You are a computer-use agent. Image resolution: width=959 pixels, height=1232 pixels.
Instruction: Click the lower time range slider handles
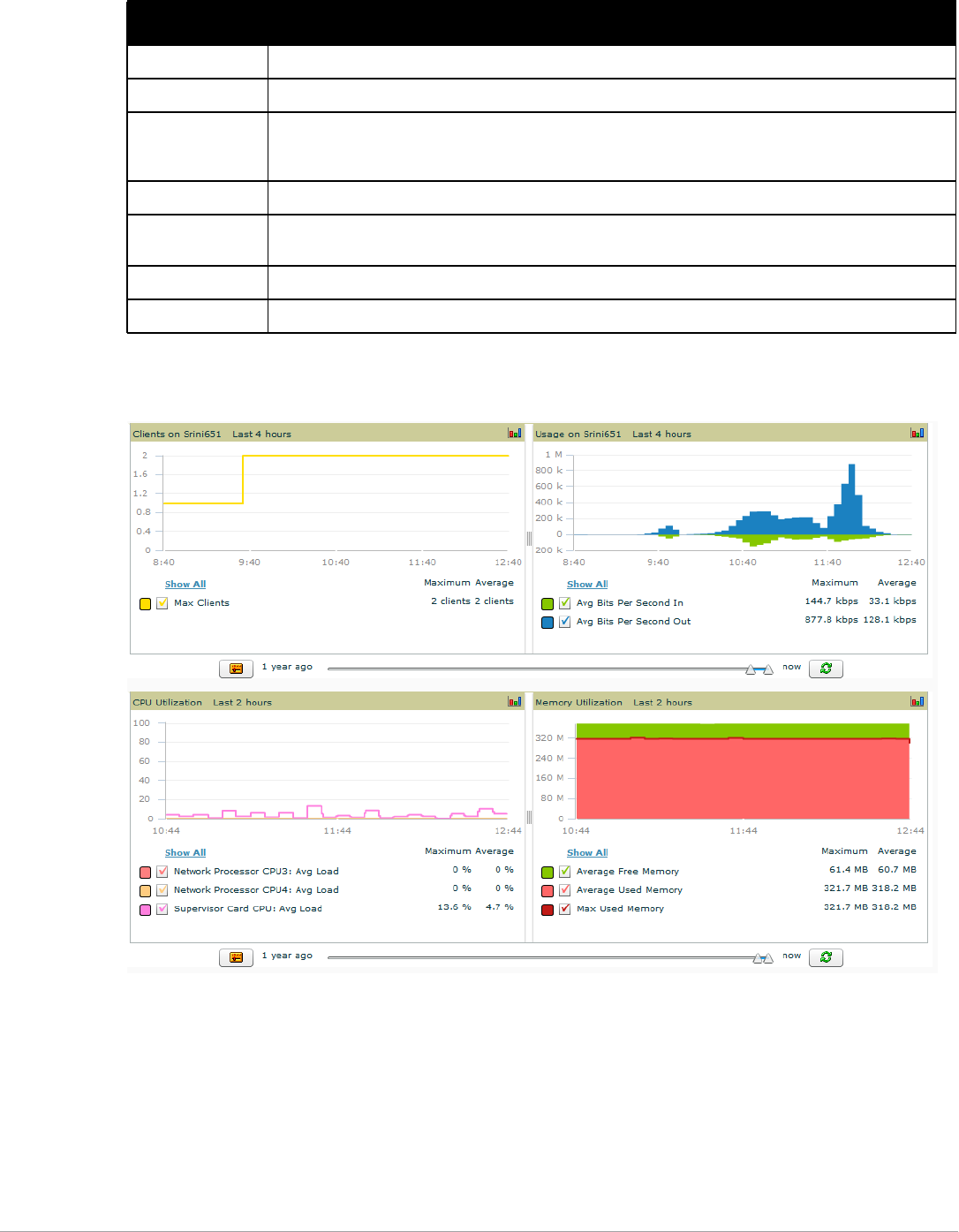point(763,958)
